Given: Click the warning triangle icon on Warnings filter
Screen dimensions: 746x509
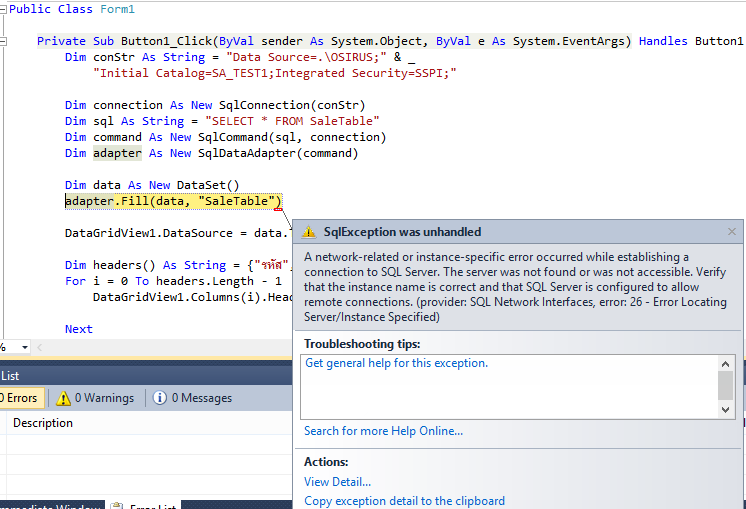Looking at the screenshot, I should pyautogui.click(x=63, y=398).
